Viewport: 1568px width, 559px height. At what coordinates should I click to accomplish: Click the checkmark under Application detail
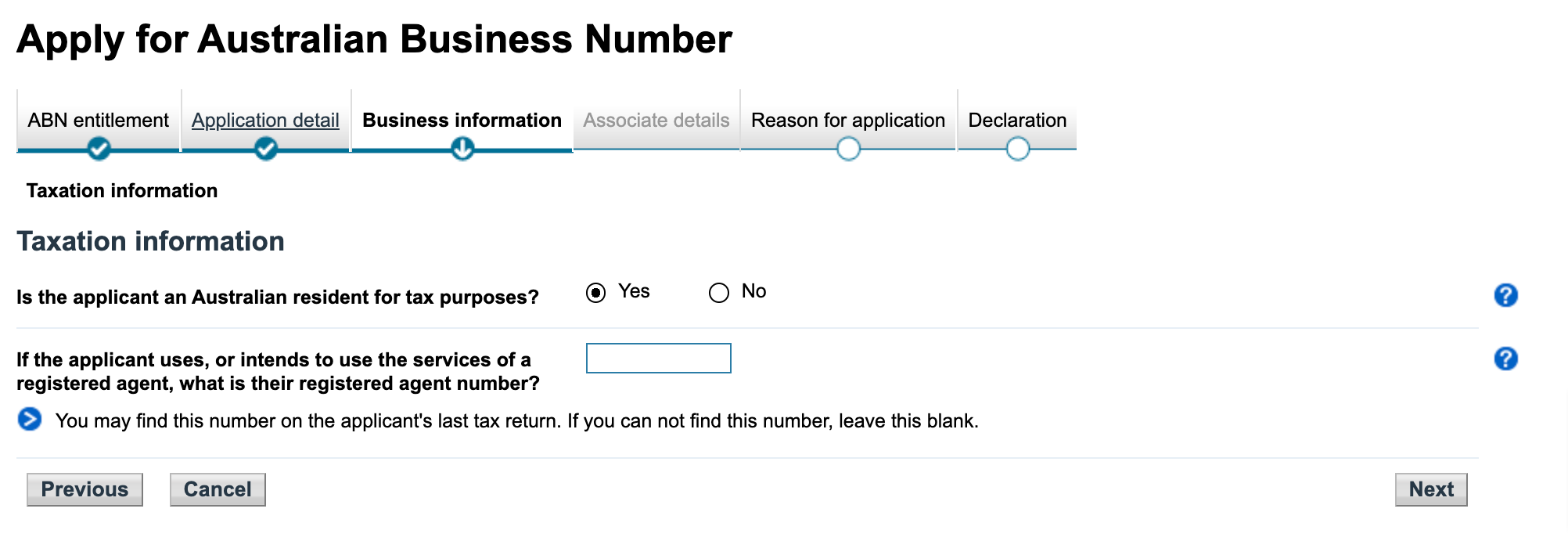266,148
